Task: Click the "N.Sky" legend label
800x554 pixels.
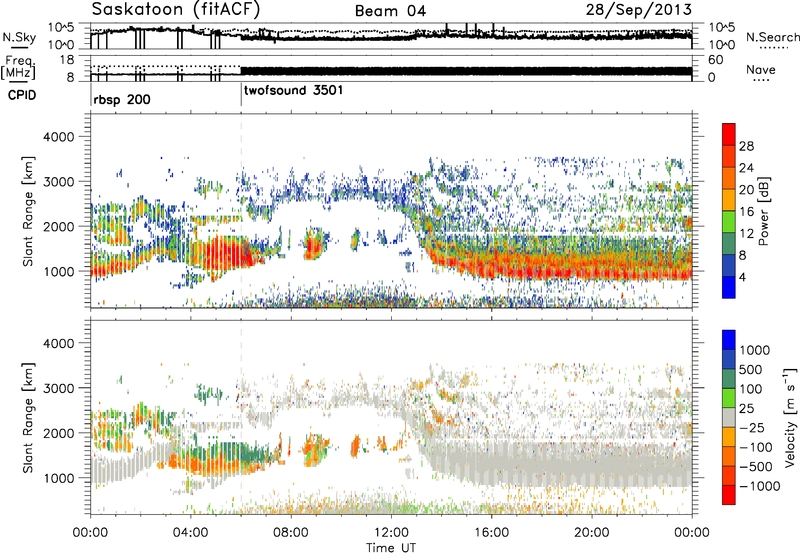Action: (x=19, y=37)
